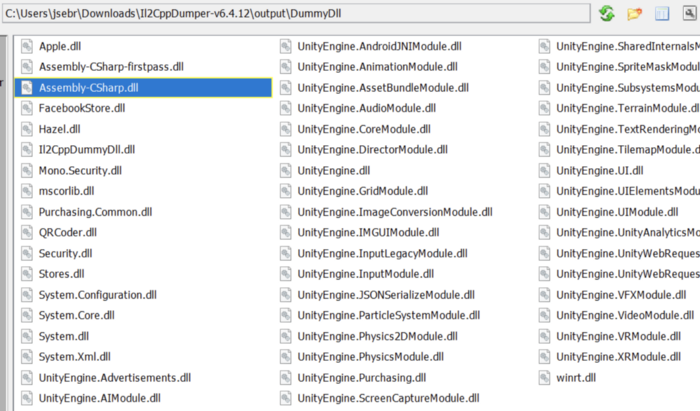Click the file icon beside Mono.Security.dll

click(x=27, y=170)
